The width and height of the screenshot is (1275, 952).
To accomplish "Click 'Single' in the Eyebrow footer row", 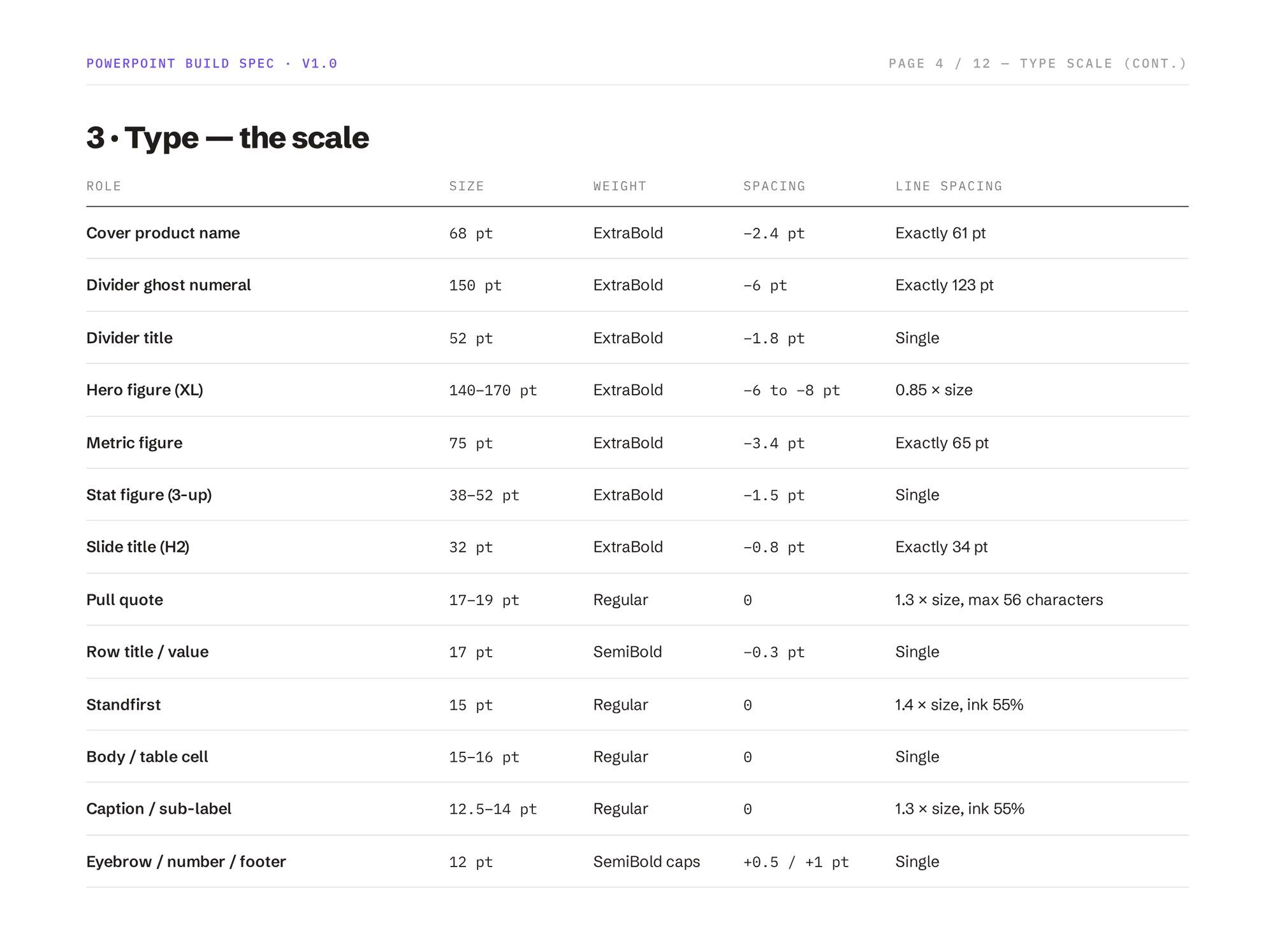I will pos(917,862).
